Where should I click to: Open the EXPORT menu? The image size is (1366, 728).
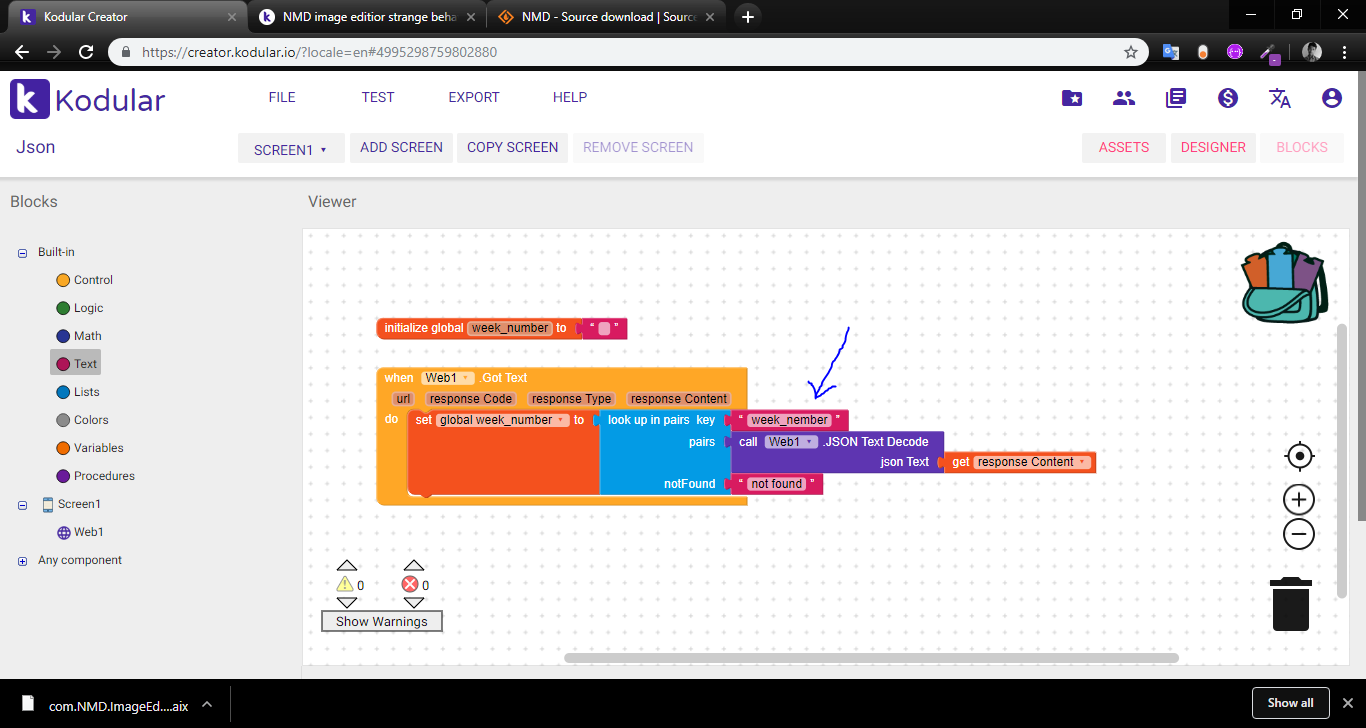point(474,97)
